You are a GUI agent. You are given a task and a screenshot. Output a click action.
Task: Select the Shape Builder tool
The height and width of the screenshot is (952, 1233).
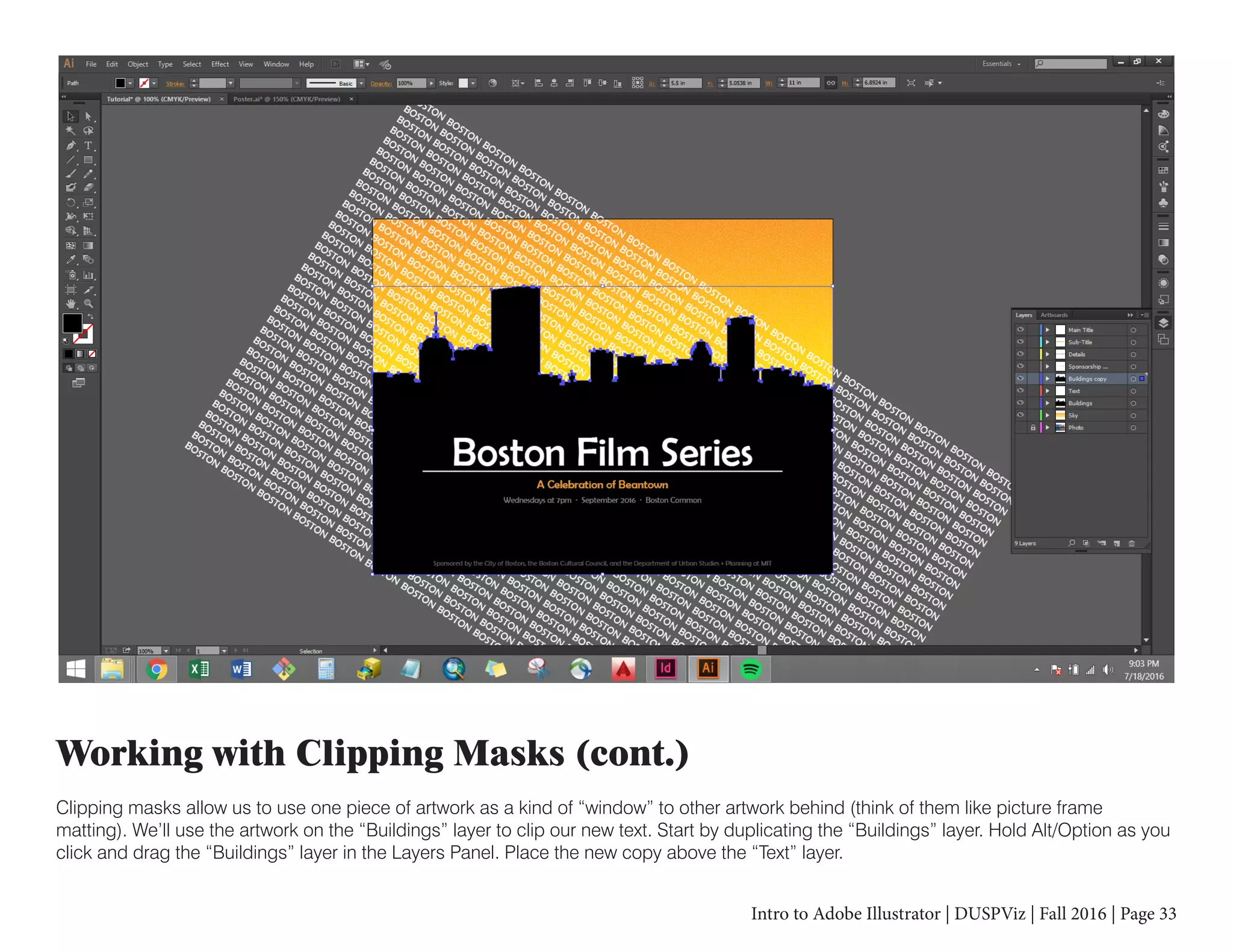click(70, 231)
